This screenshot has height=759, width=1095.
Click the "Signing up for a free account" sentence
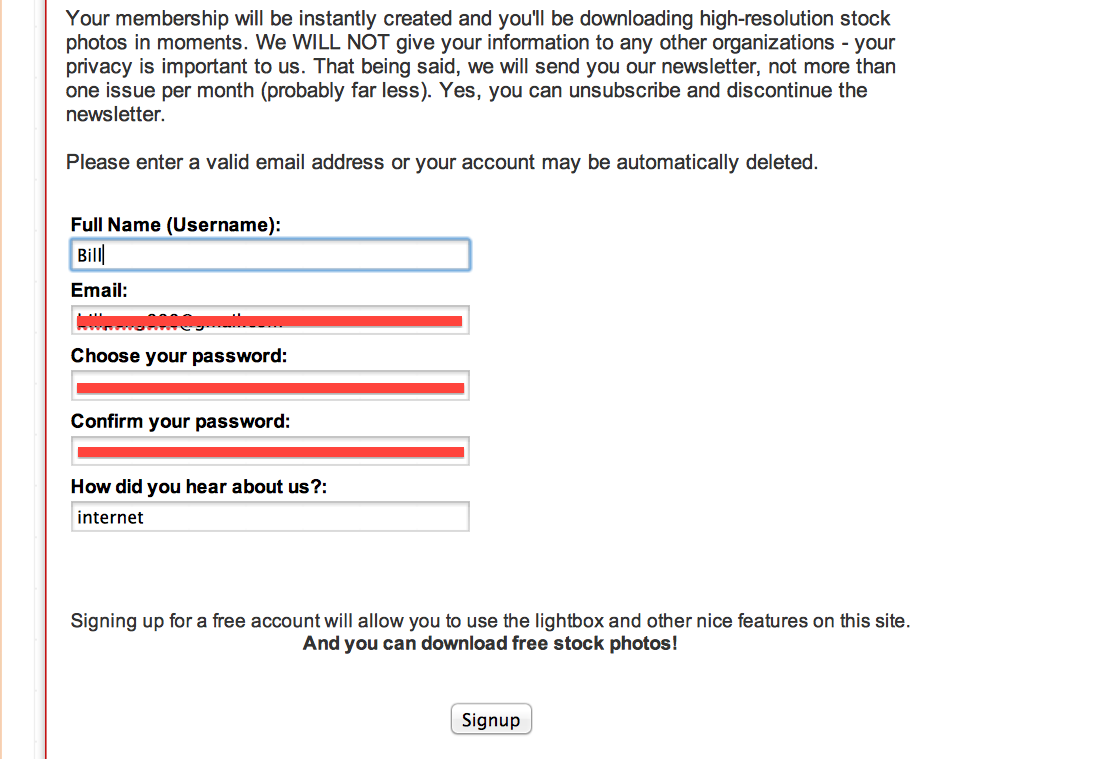pos(490,621)
